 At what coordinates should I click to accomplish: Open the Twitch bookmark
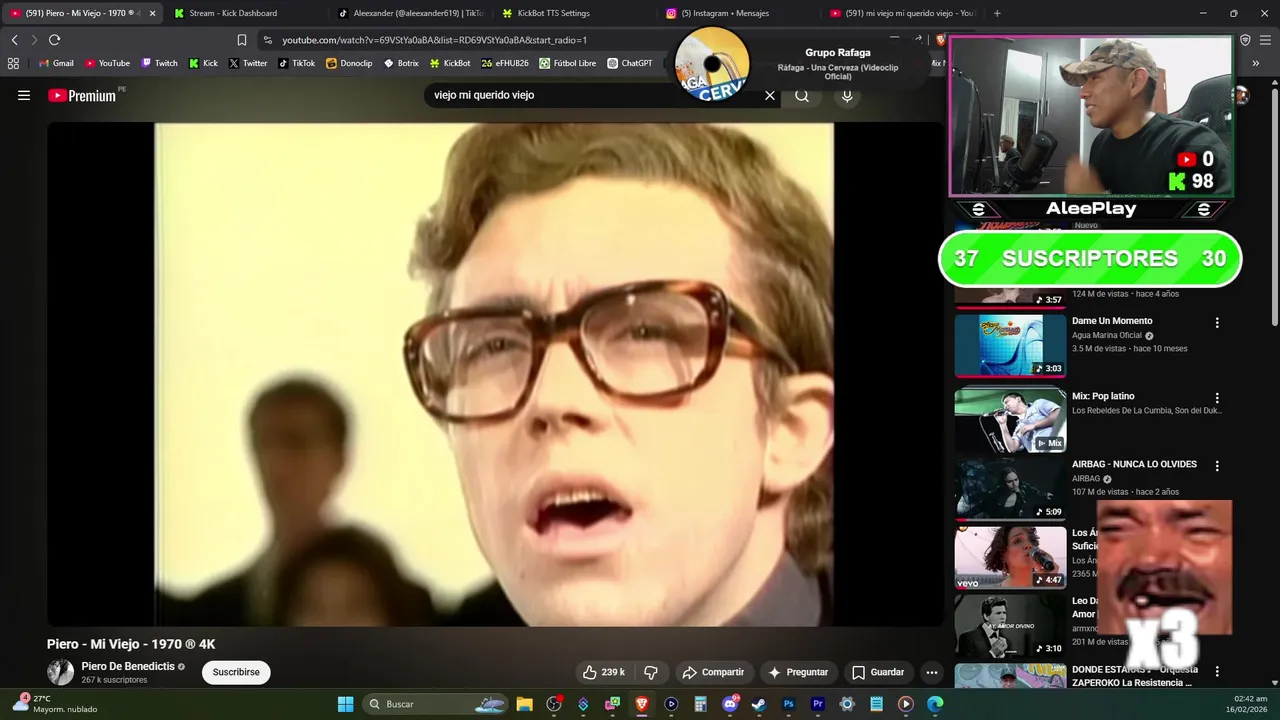(x=159, y=63)
